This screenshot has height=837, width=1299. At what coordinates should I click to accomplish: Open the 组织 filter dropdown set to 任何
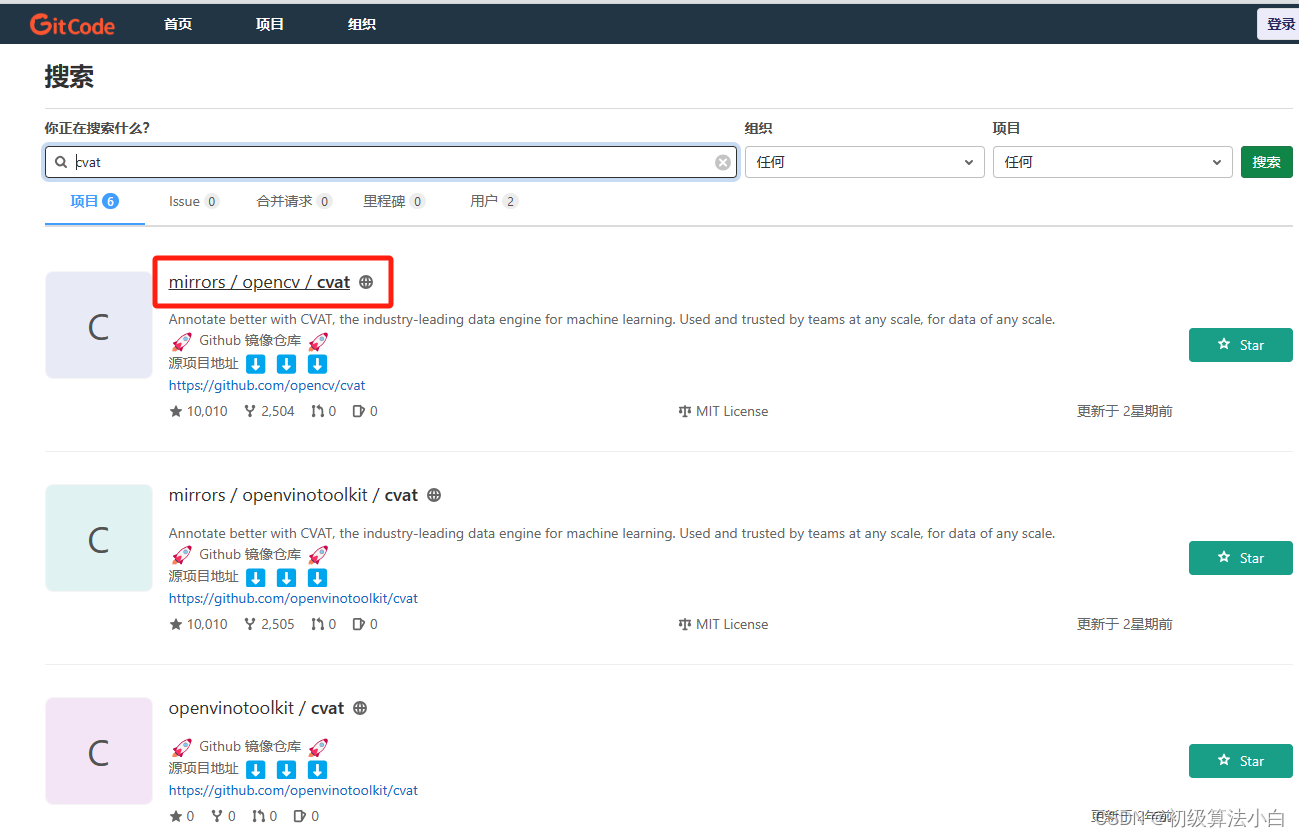coord(864,161)
